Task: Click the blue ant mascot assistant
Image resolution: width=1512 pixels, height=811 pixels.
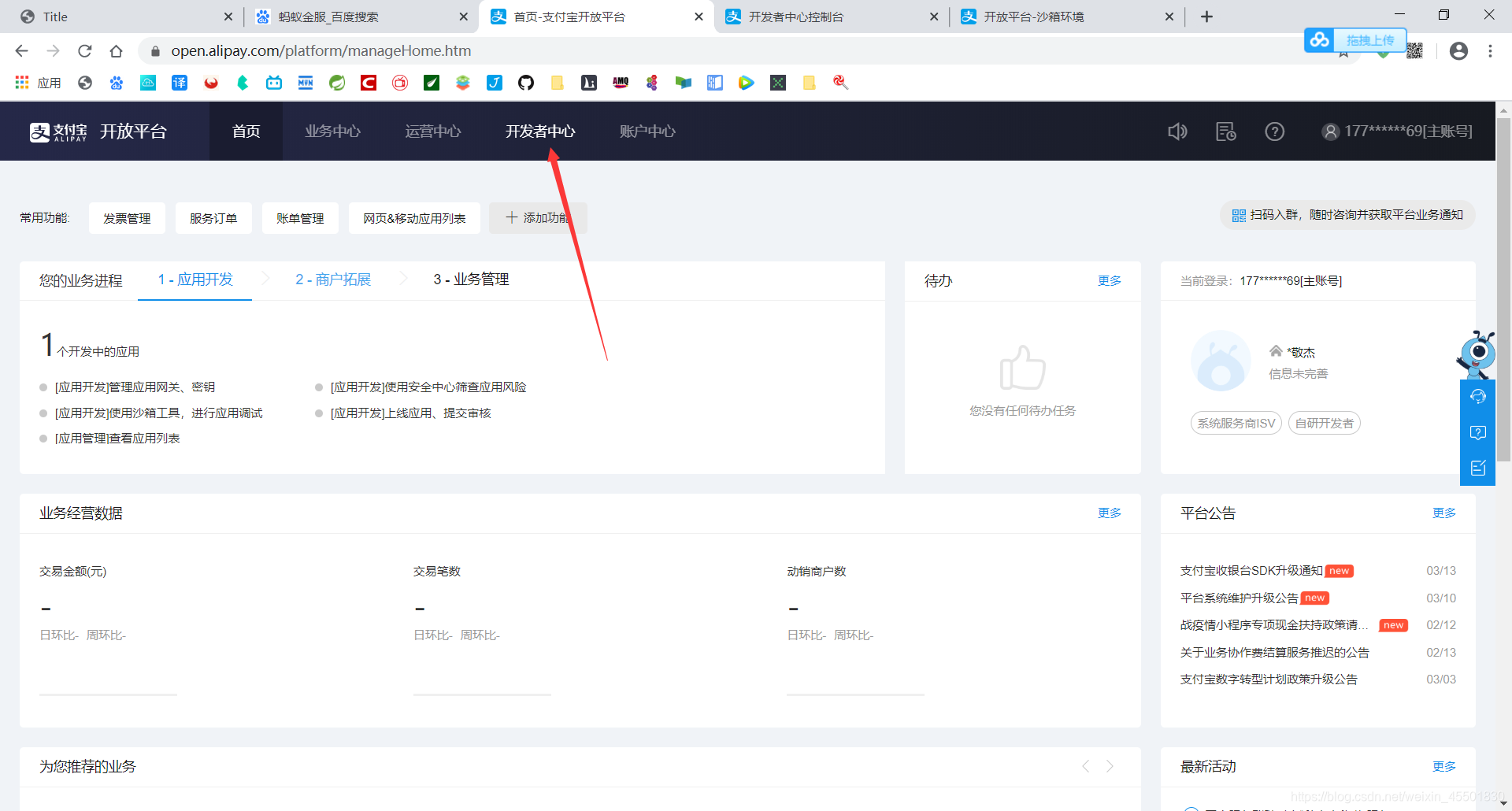Action: (x=1476, y=354)
